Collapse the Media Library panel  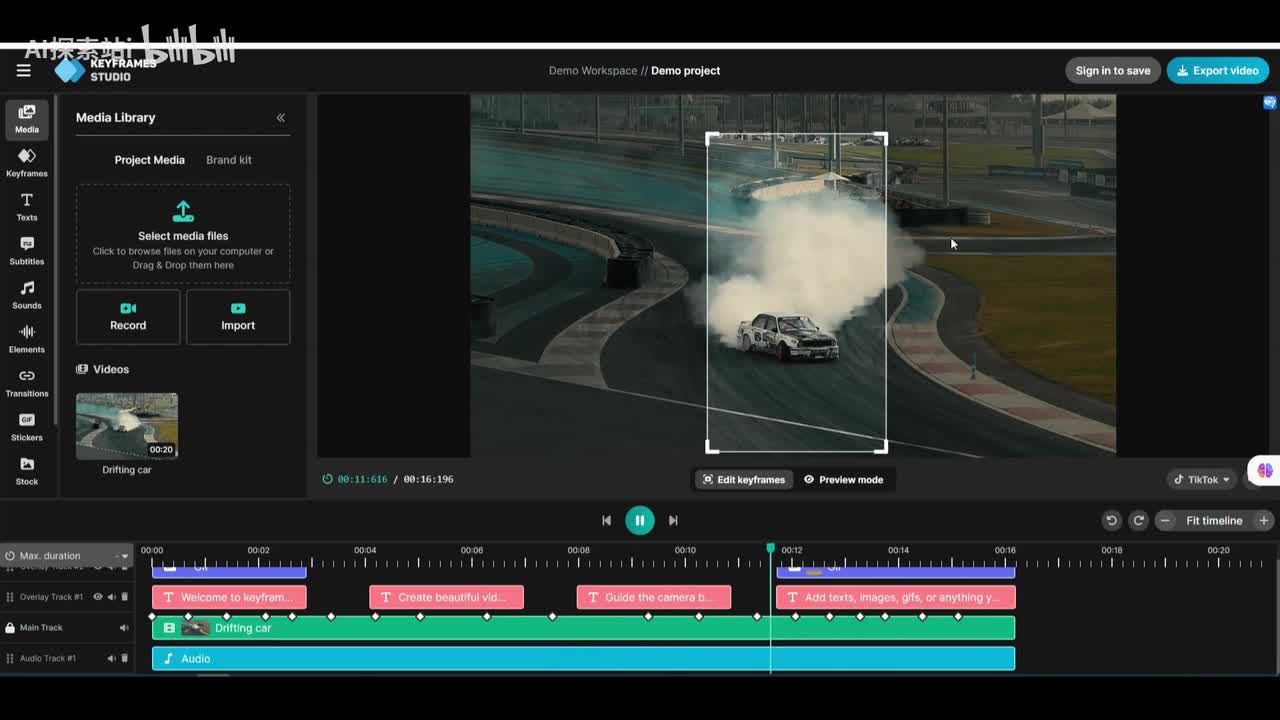coord(280,117)
